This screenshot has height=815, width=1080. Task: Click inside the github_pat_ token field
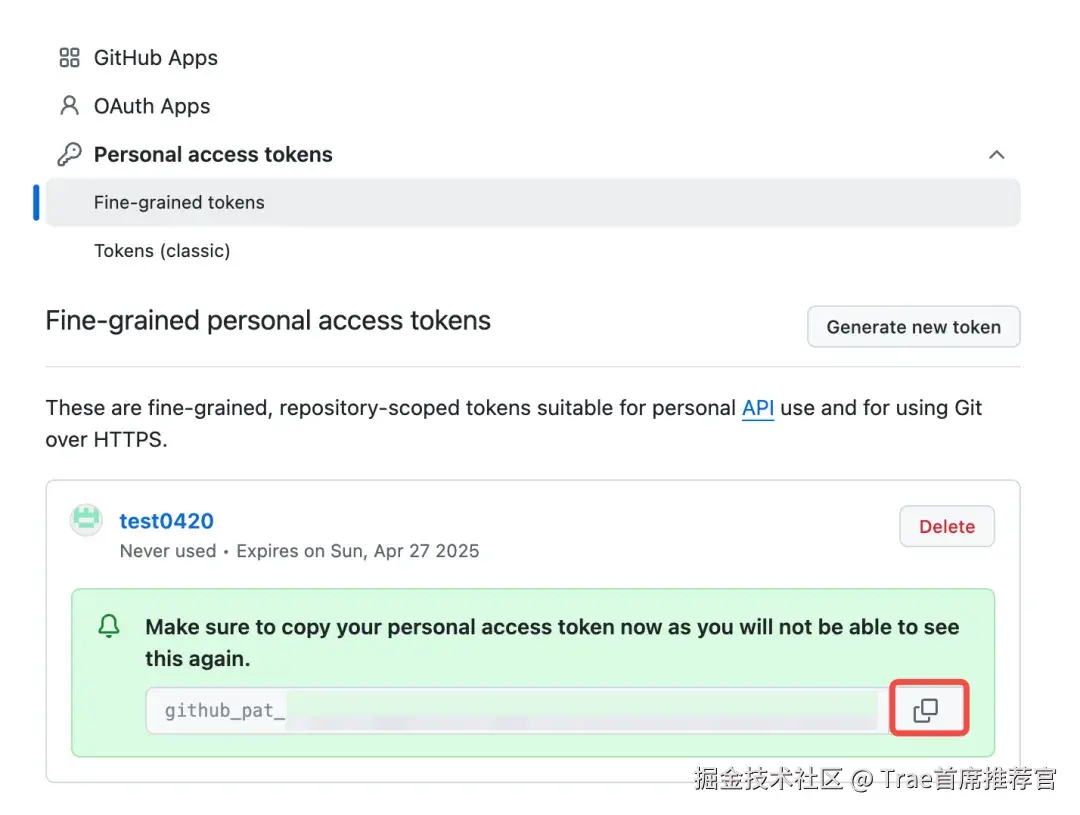click(518, 710)
